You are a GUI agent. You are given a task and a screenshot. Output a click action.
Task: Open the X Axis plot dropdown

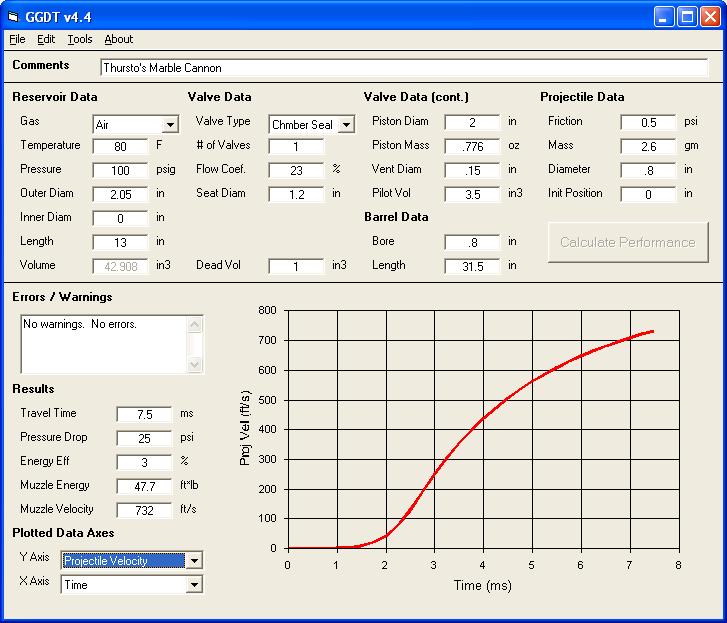click(194, 585)
